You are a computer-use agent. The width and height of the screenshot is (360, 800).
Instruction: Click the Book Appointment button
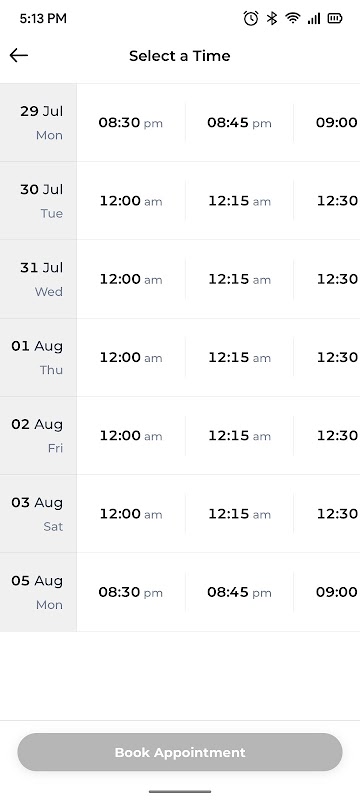180,752
